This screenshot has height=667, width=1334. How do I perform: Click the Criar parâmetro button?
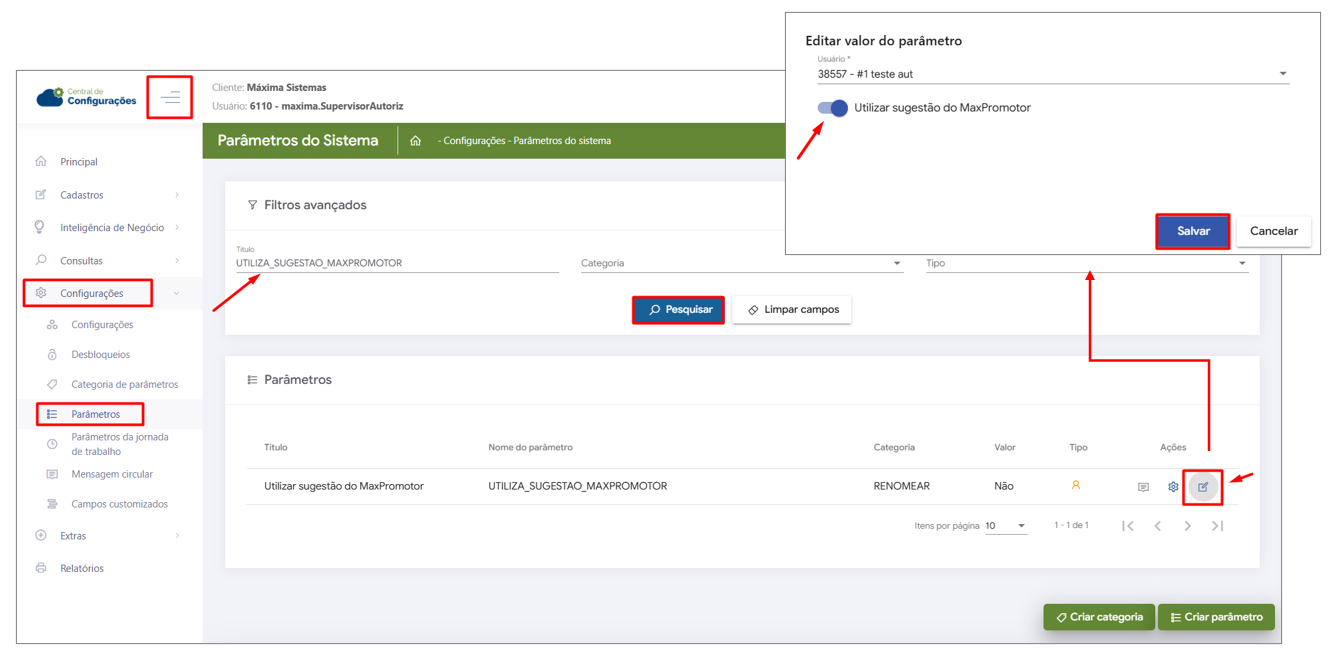[1216, 617]
